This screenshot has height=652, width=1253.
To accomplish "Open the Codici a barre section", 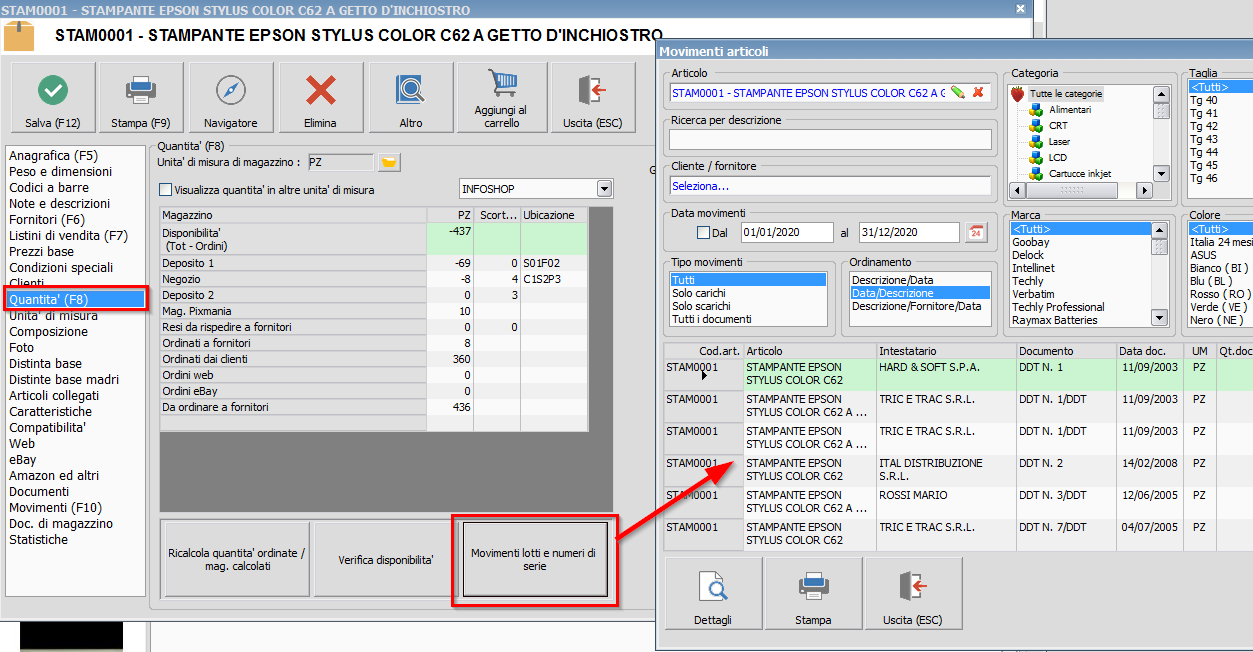I will point(49,188).
